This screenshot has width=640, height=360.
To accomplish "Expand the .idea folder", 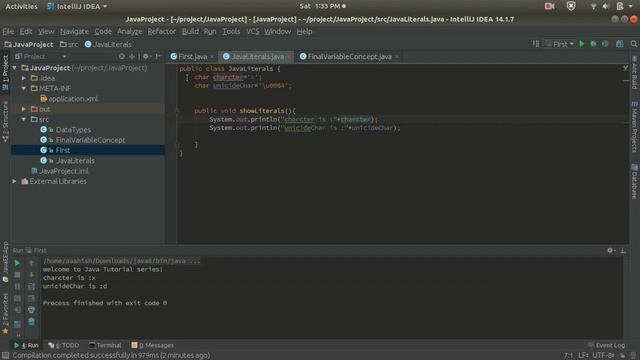I will point(24,78).
